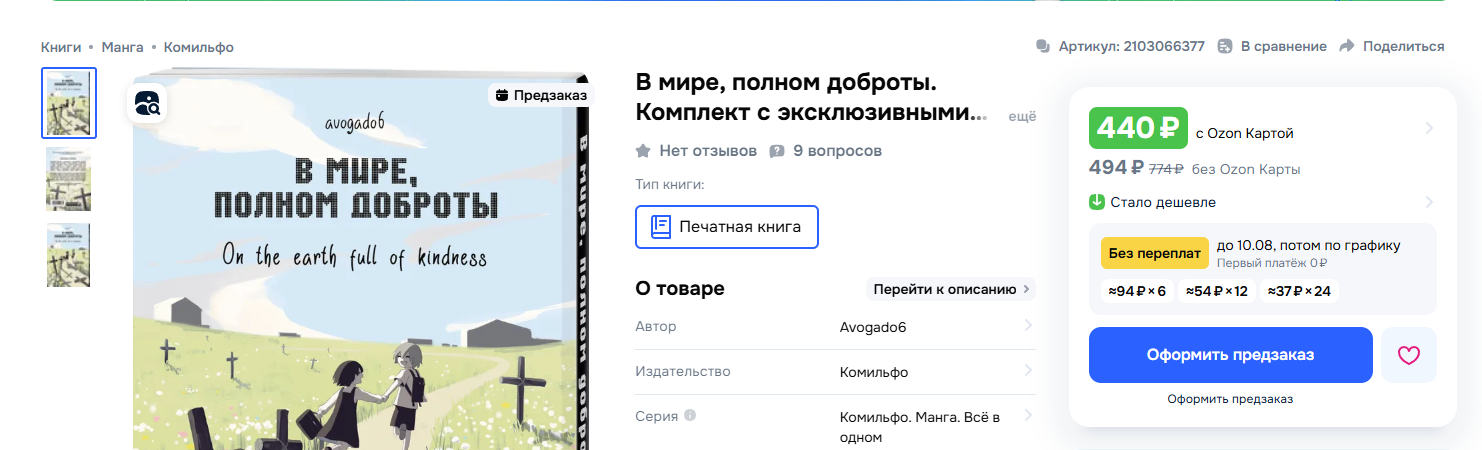The image size is (1482, 450).
Task: Select the ≈54 ₽ × 12 installment option
Action: click(x=1217, y=291)
